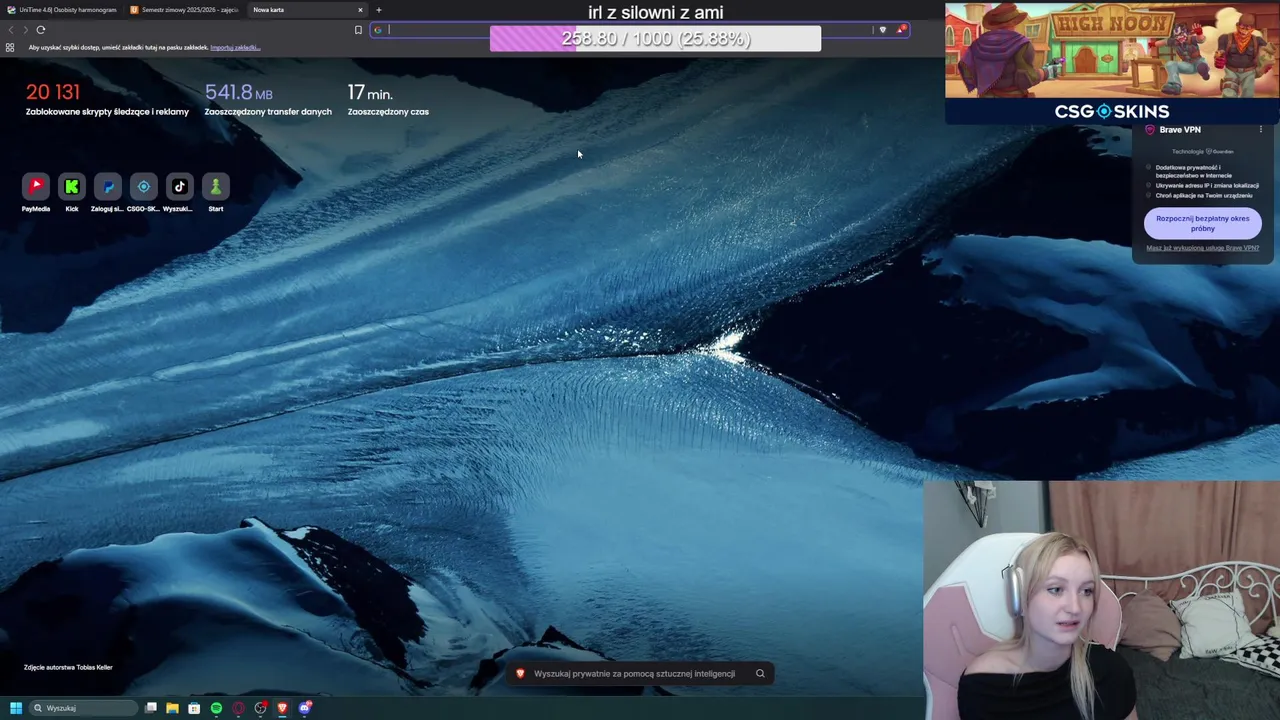The height and width of the screenshot is (720, 1280).
Task: Click the 20 131 blocked trackers counter
Action: point(53,92)
